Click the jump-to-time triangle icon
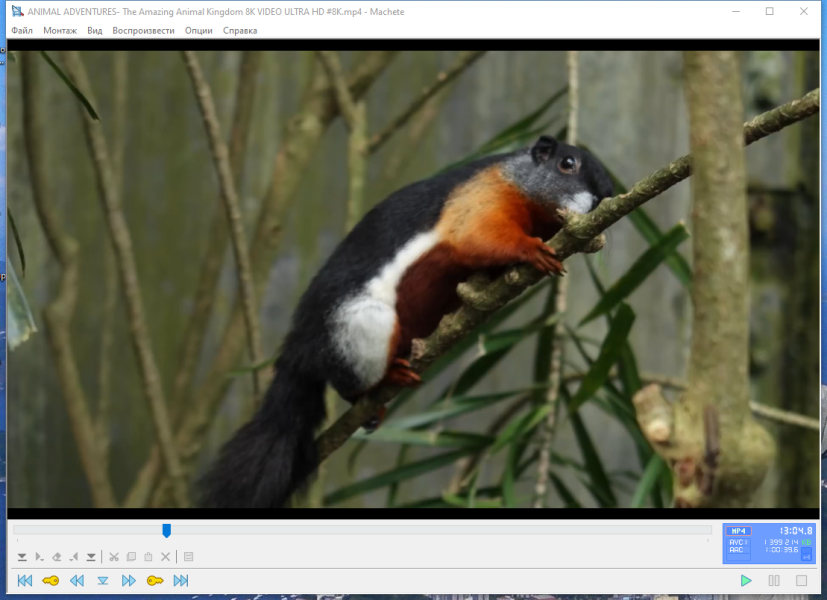This screenshot has height=600, width=827. point(103,580)
